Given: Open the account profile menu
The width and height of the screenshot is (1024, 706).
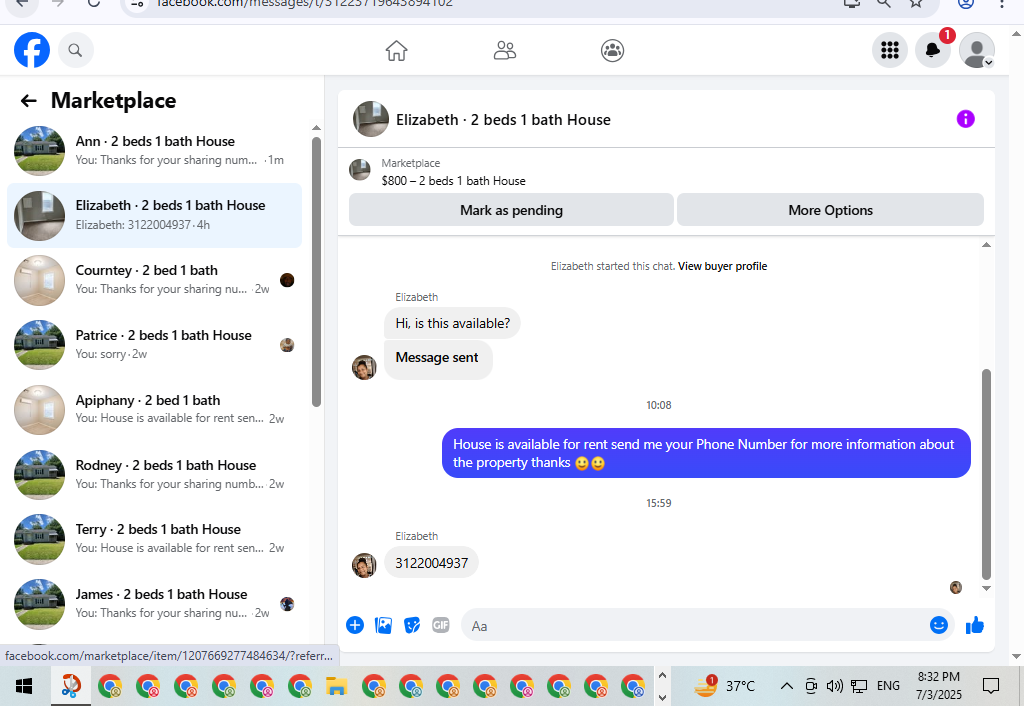Looking at the screenshot, I should pos(977,50).
